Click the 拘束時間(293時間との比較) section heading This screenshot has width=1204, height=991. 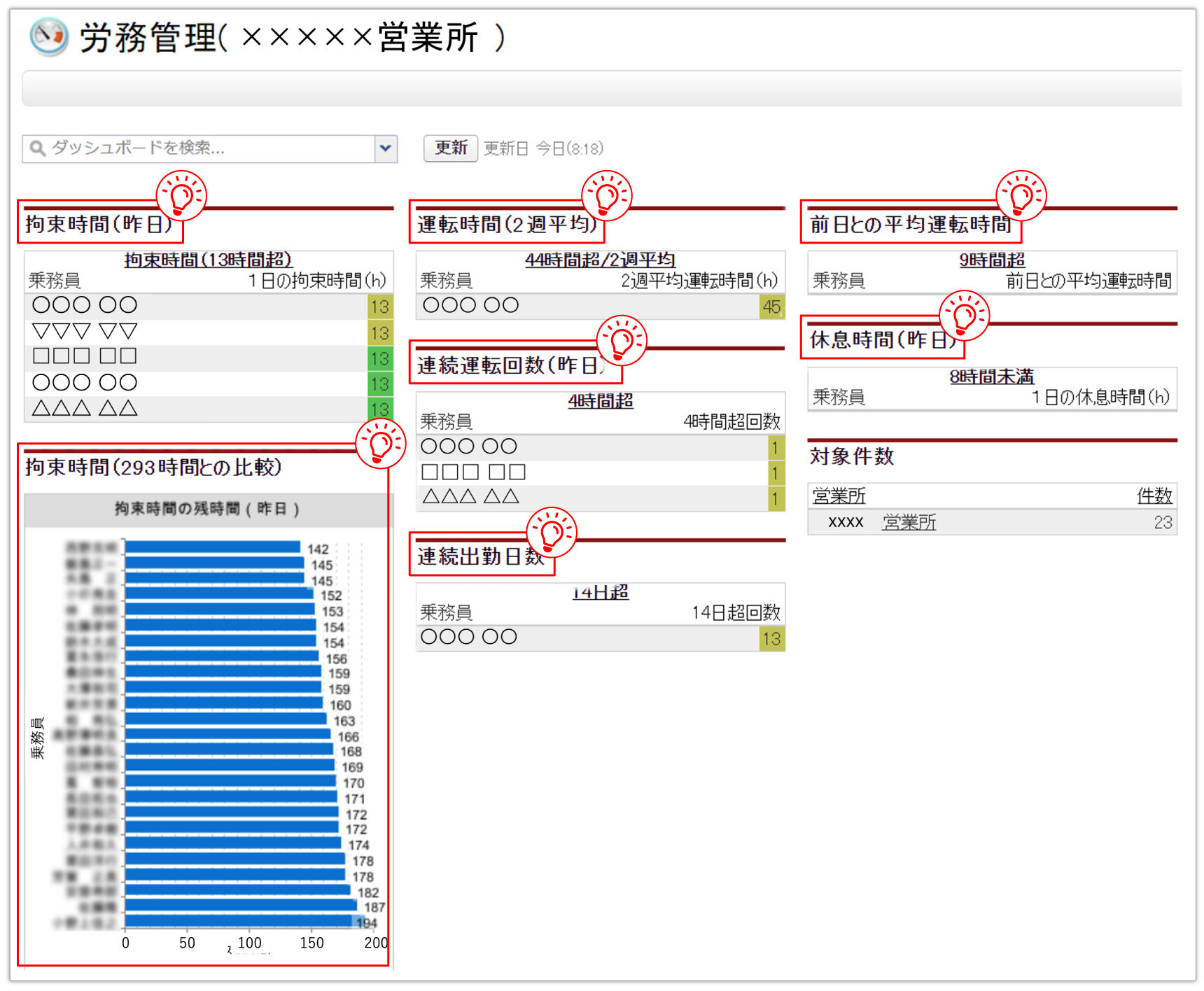[153, 467]
